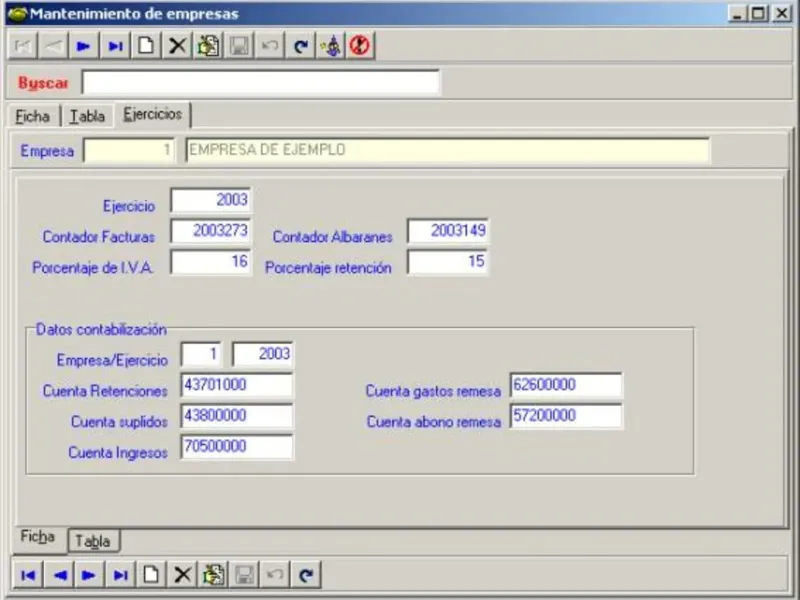Click the Datos contabilización group title
The width and height of the screenshot is (800, 600).
(x=101, y=330)
